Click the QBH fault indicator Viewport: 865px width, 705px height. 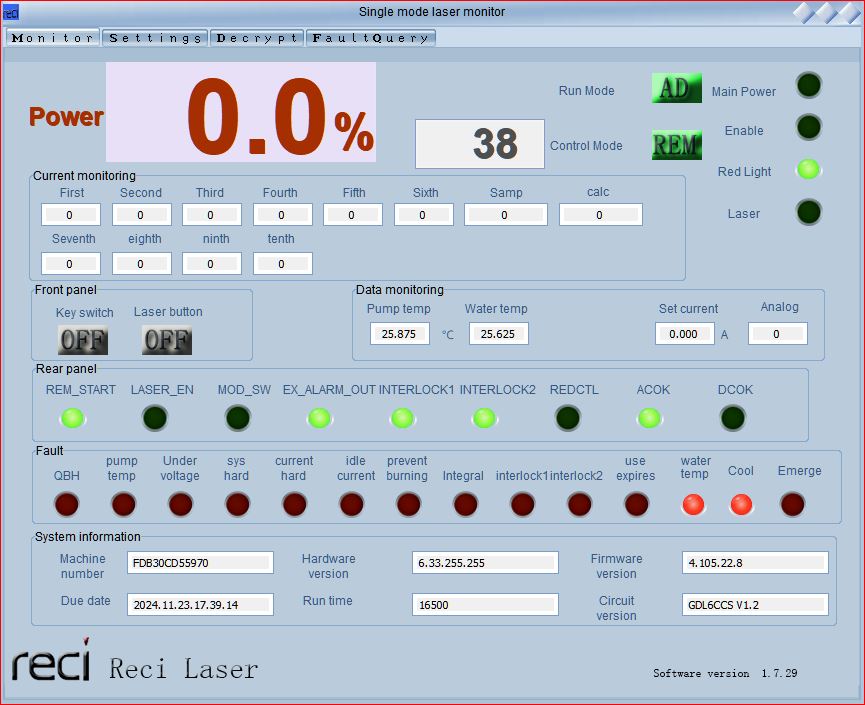pos(66,505)
